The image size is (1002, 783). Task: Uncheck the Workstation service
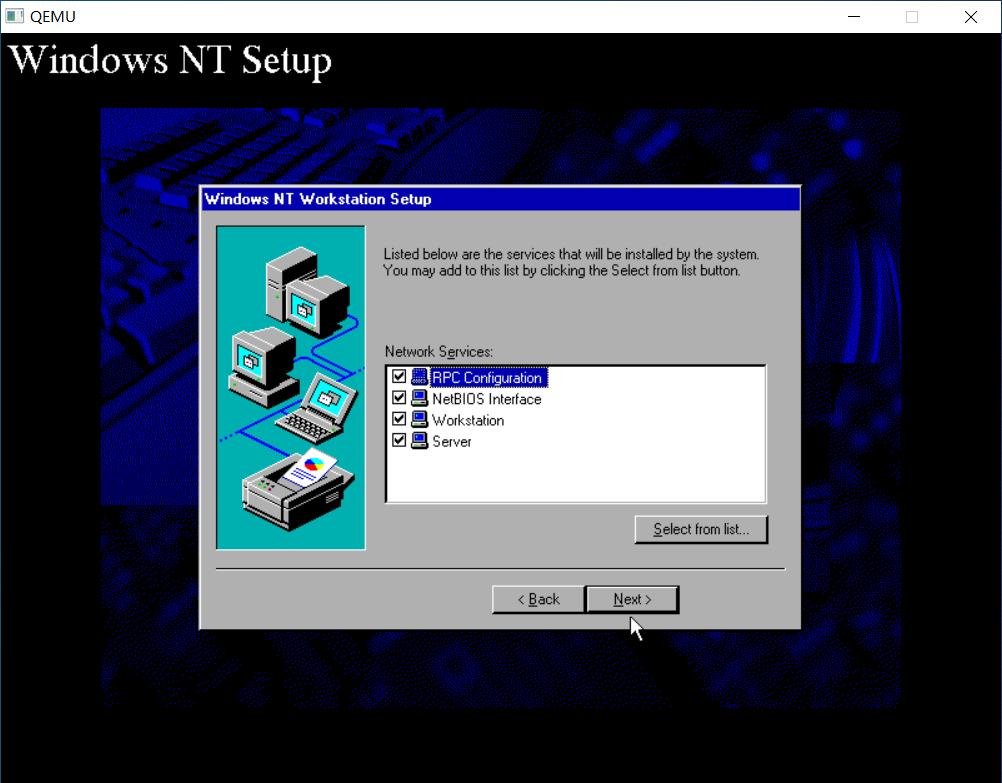pos(398,419)
